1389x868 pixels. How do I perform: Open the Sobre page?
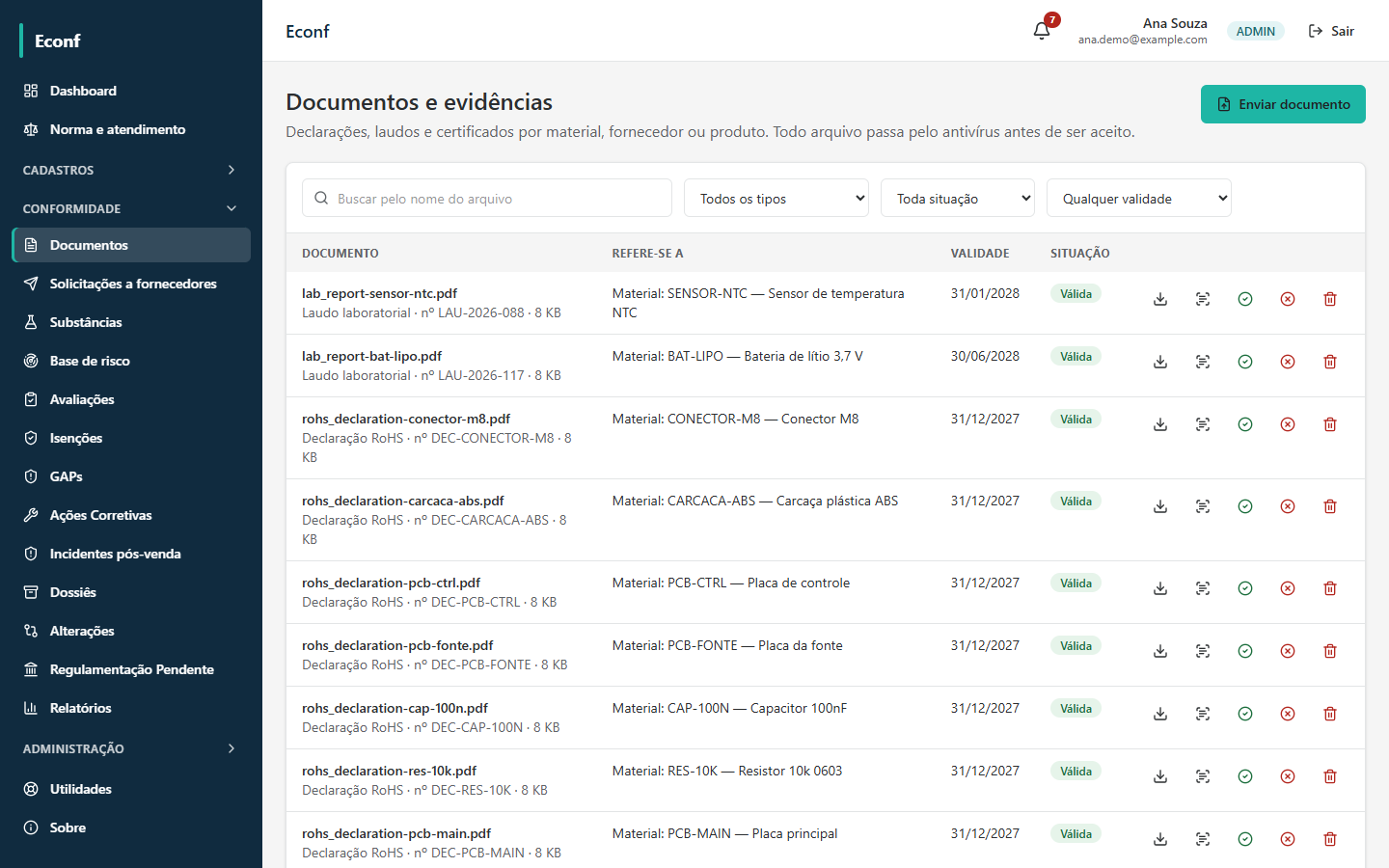131,827
